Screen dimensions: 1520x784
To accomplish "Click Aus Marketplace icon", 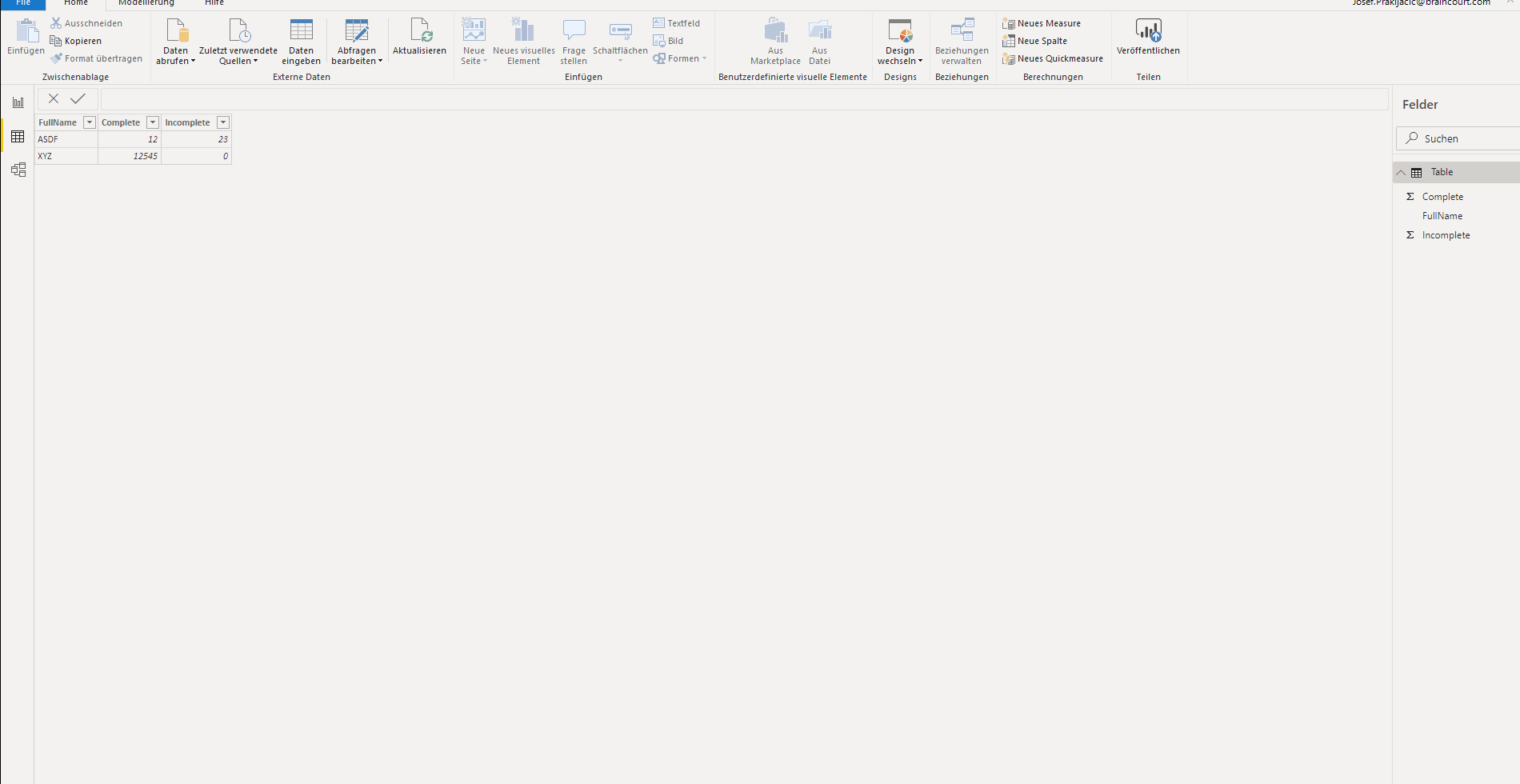I will point(776,30).
